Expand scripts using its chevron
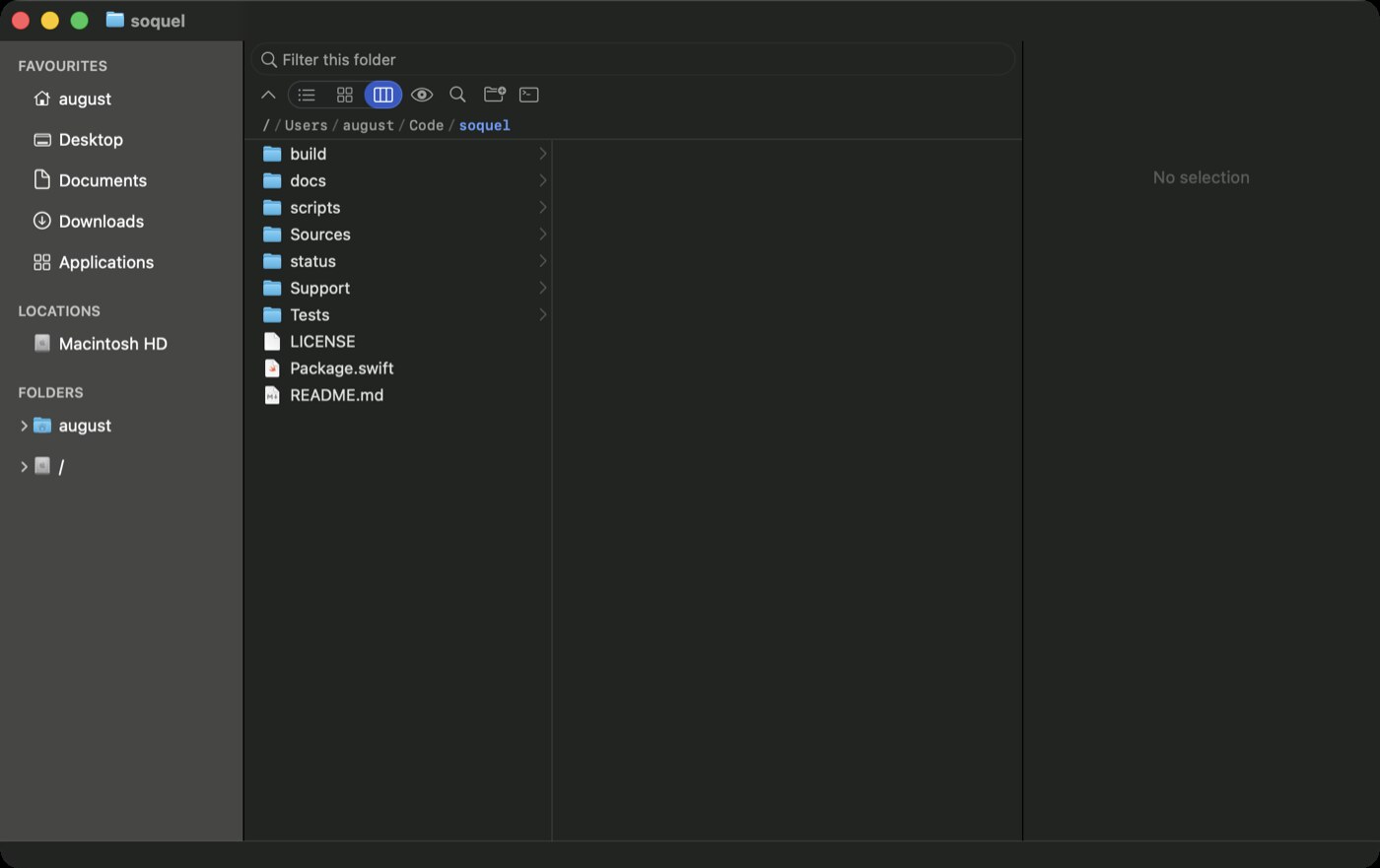Viewport: 1380px width, 868px height. [542, 207]
